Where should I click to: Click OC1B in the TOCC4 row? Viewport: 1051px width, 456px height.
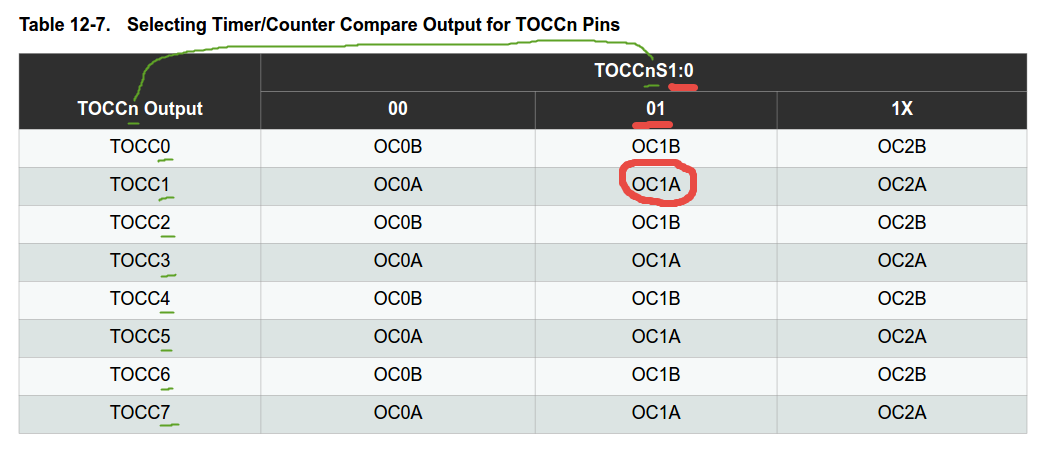coord(656,298)
